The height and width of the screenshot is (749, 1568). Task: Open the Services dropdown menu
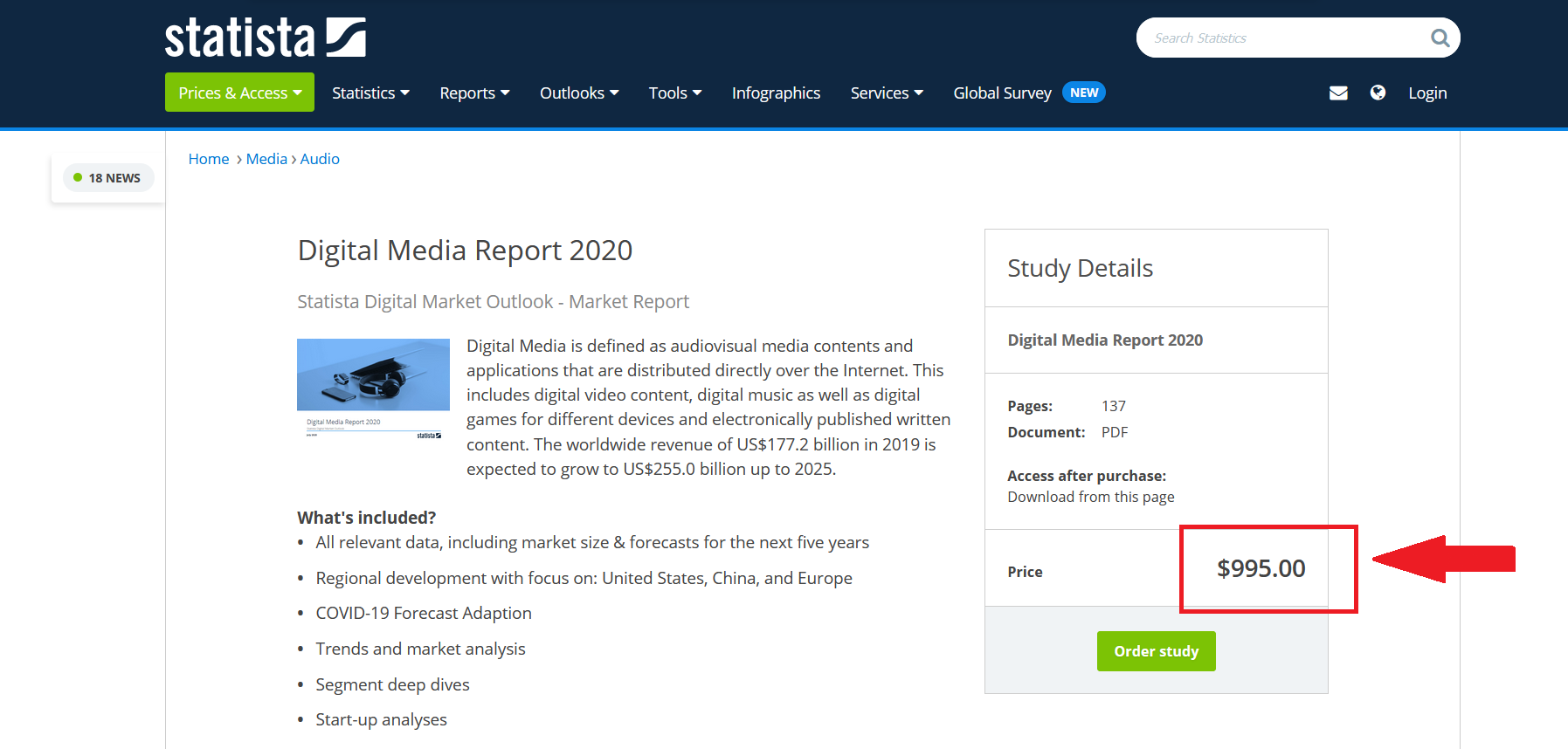click(x=887, y=93)
